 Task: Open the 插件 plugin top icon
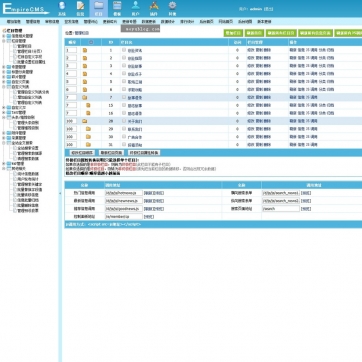[154, 8]
